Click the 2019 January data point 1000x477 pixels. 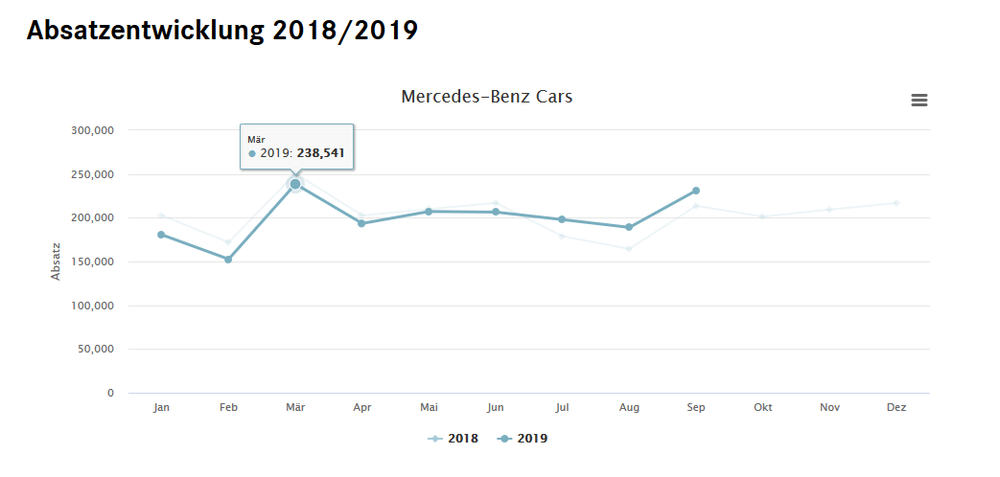click(x=161, y=235)
